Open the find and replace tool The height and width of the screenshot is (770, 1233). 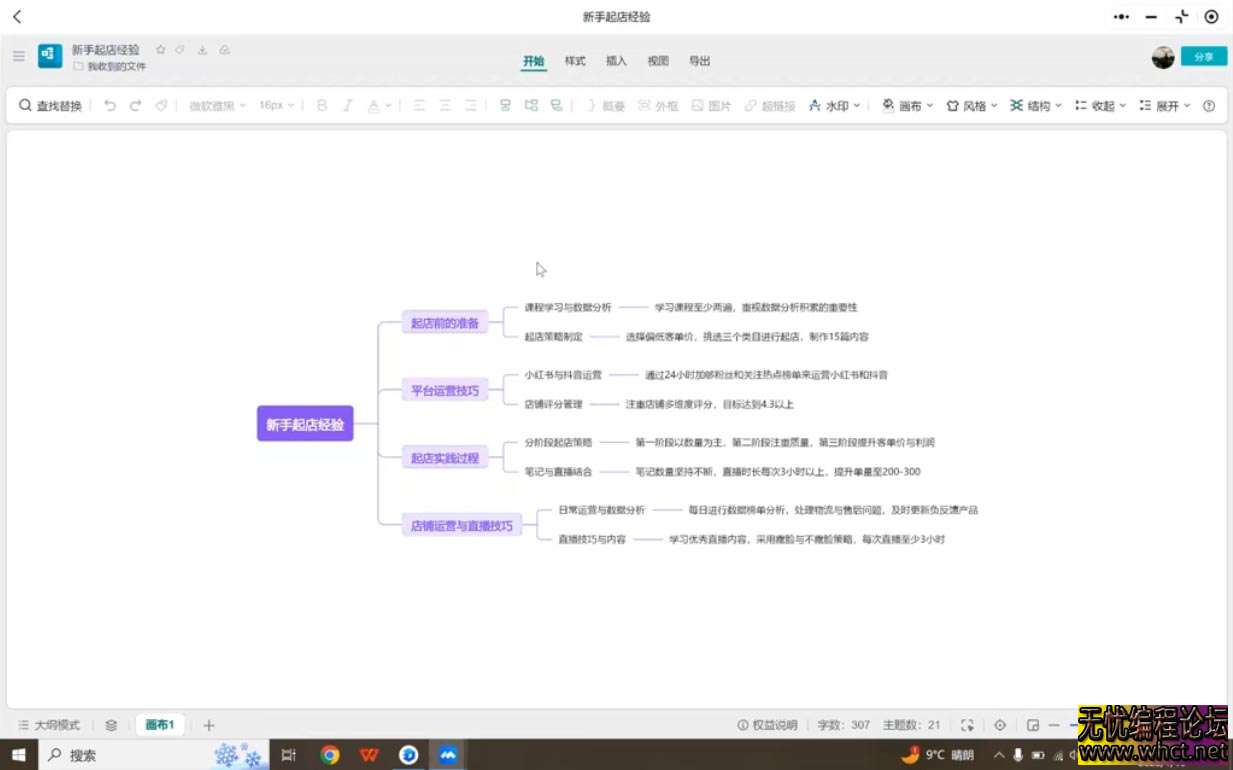pyautogui.click(x=50, y=104)
